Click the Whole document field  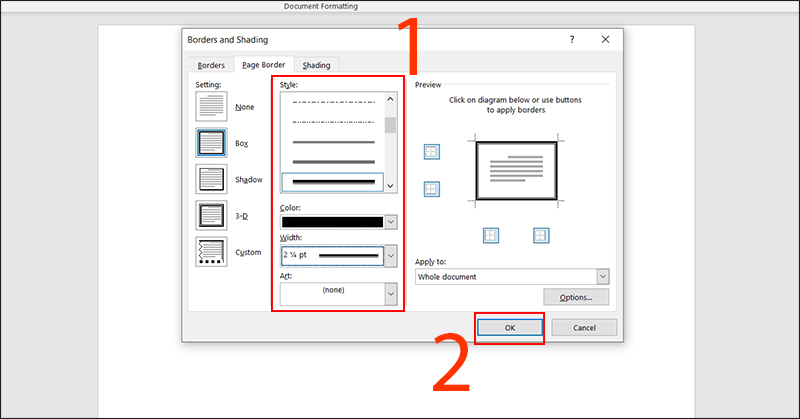pos(506,277)
